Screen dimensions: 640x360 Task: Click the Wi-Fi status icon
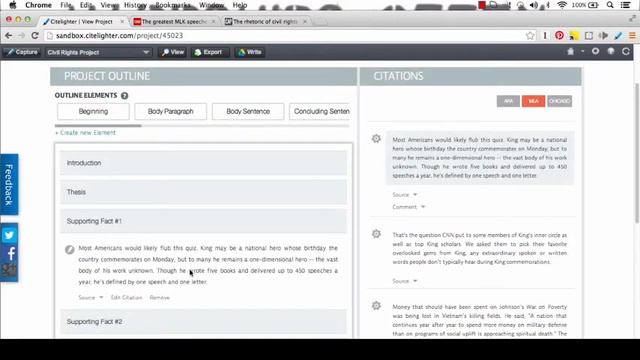pyautogui.click(x=562, y=5)
